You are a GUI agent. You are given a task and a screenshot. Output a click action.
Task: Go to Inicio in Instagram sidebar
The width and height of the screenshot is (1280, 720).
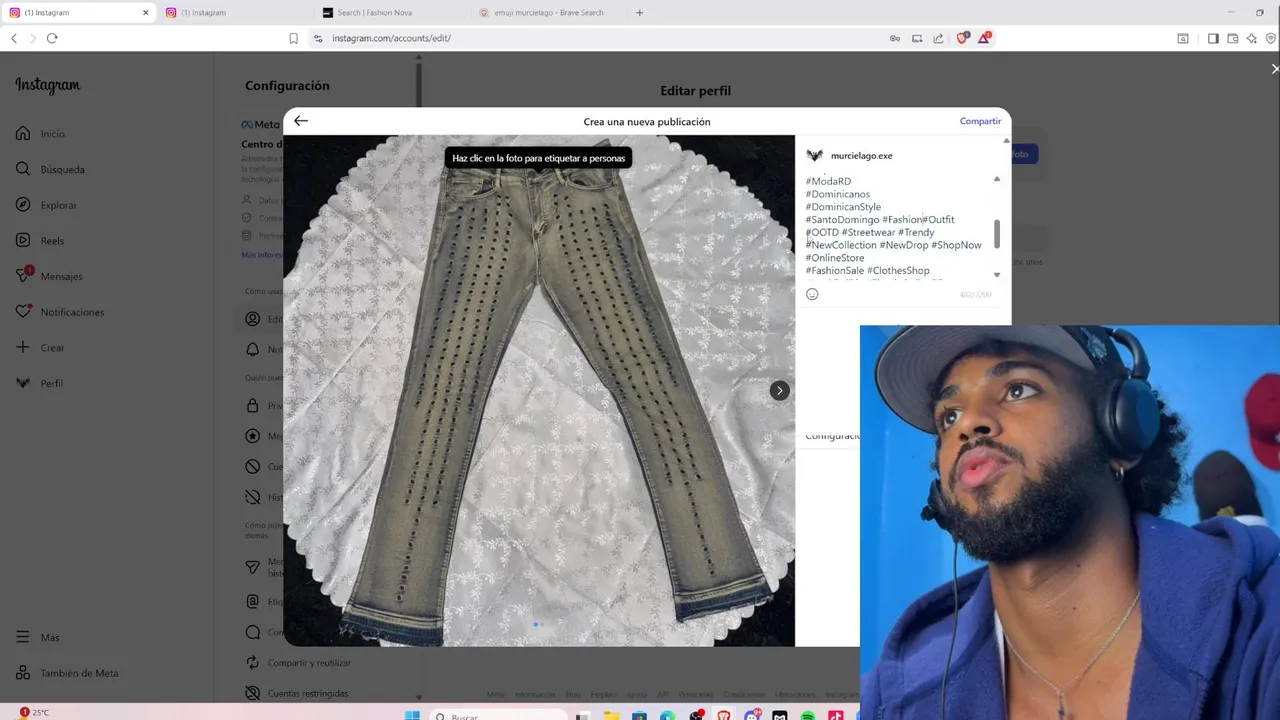pos(41,134)
